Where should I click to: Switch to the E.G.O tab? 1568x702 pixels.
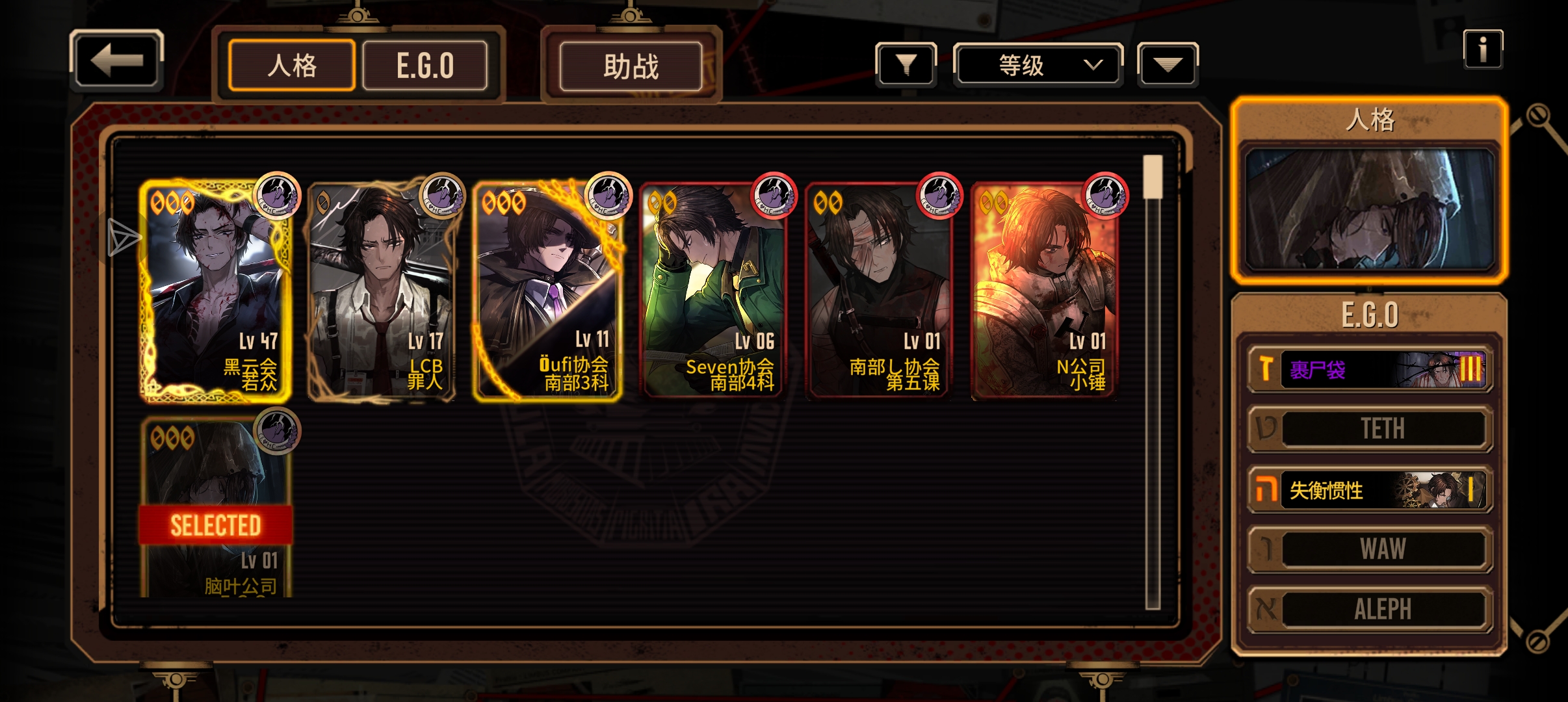pos(425,66)
